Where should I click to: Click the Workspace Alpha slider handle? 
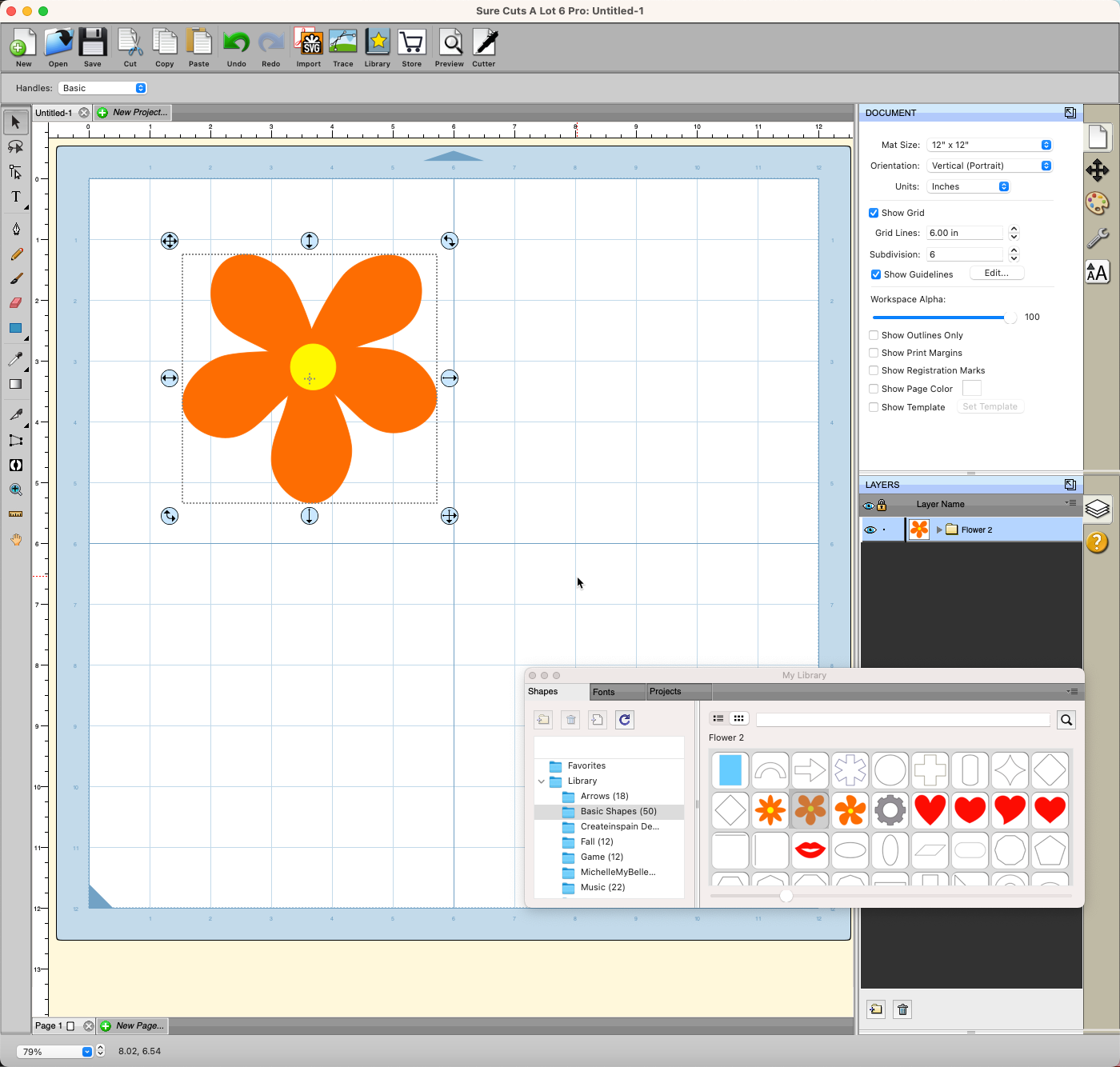[x=1010, y=318]
